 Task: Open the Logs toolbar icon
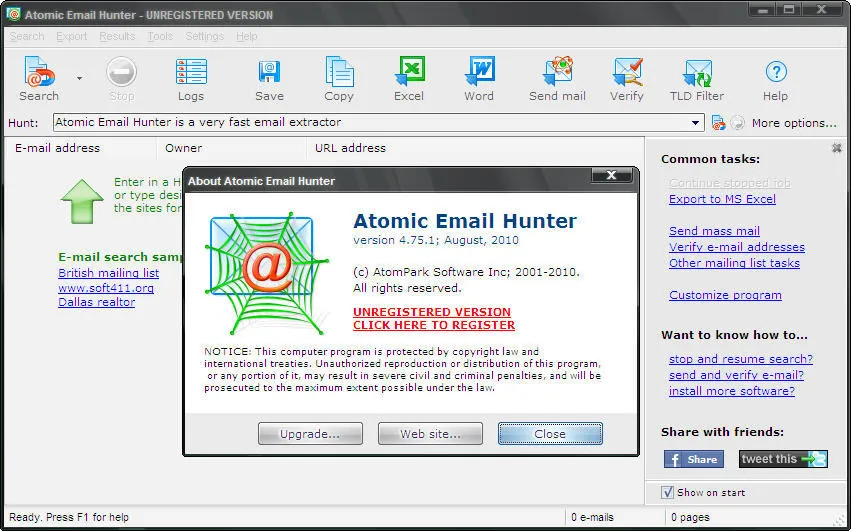(191, 79)
